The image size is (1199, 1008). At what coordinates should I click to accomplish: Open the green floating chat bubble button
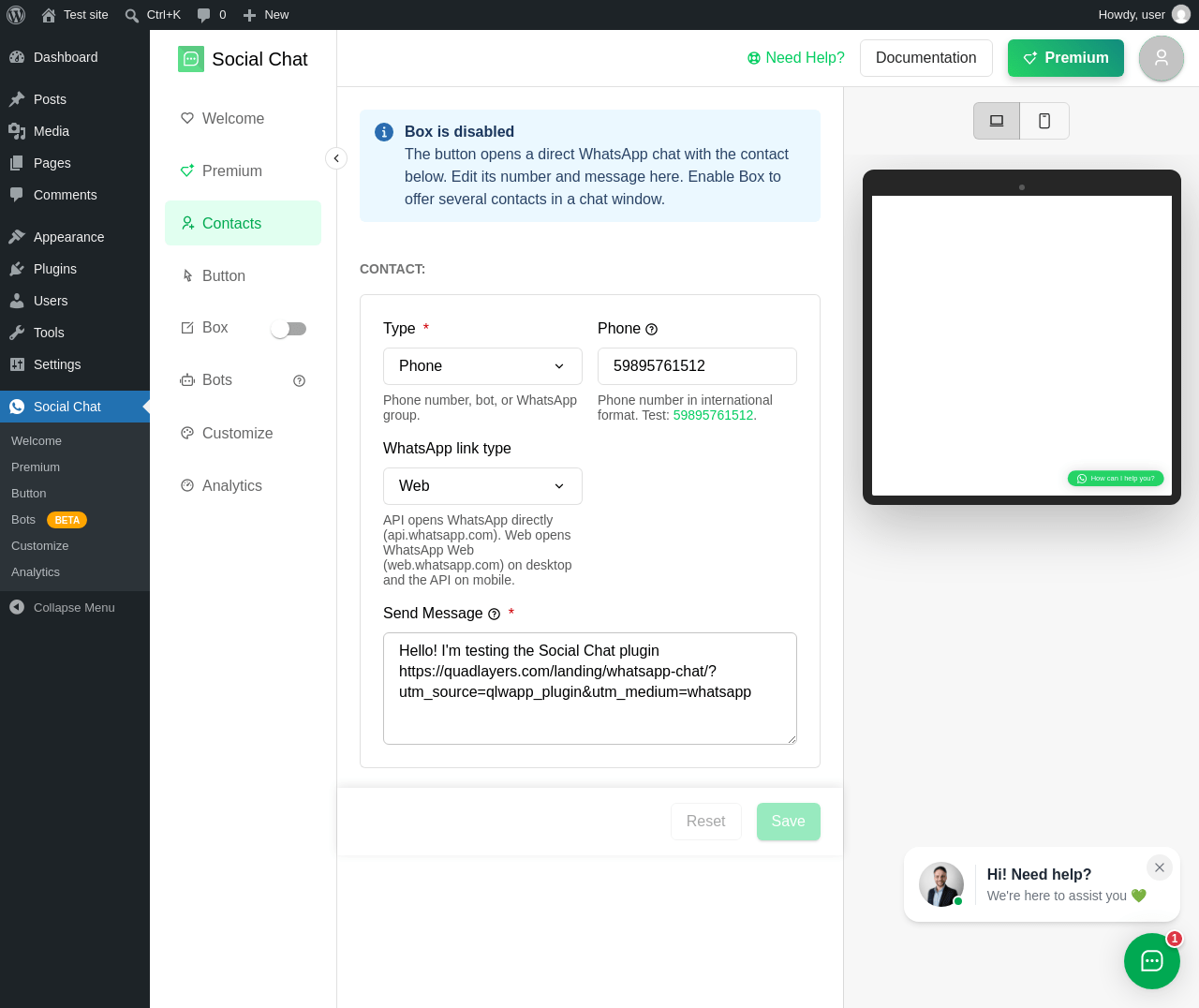[x=1152, y=961]
